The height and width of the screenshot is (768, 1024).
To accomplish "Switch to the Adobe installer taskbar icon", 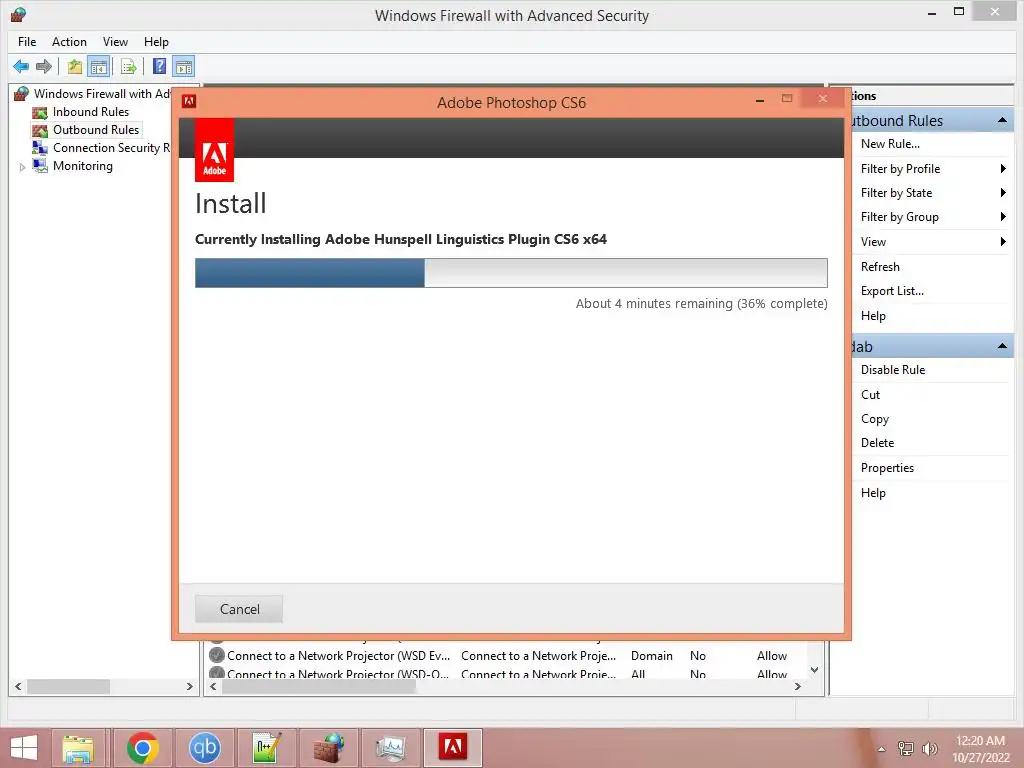I will pyautogui.click(x=453, y=748).
